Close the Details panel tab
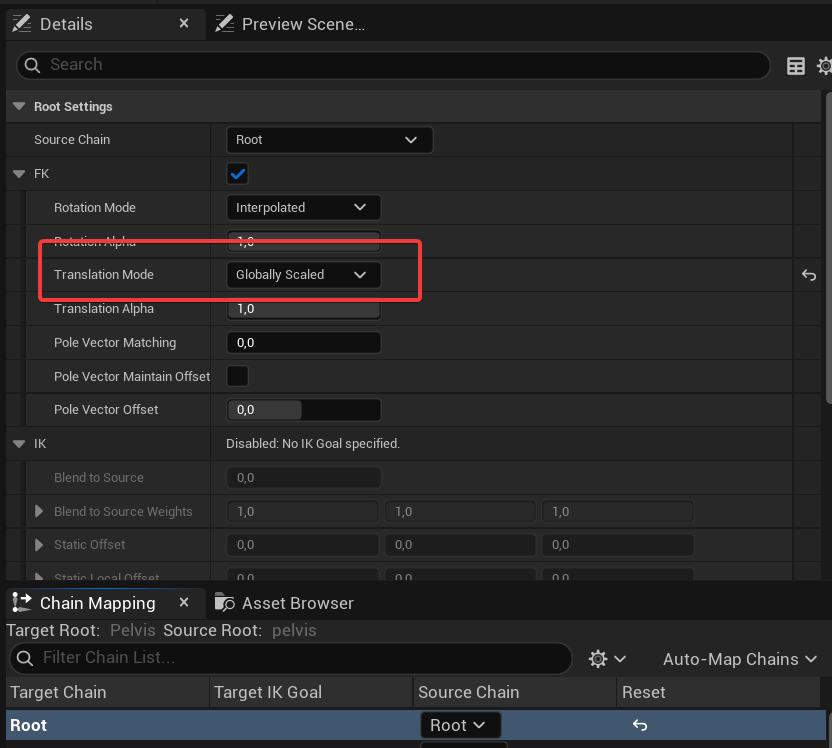This screenshot has width=832, height=748. (184, 23)
